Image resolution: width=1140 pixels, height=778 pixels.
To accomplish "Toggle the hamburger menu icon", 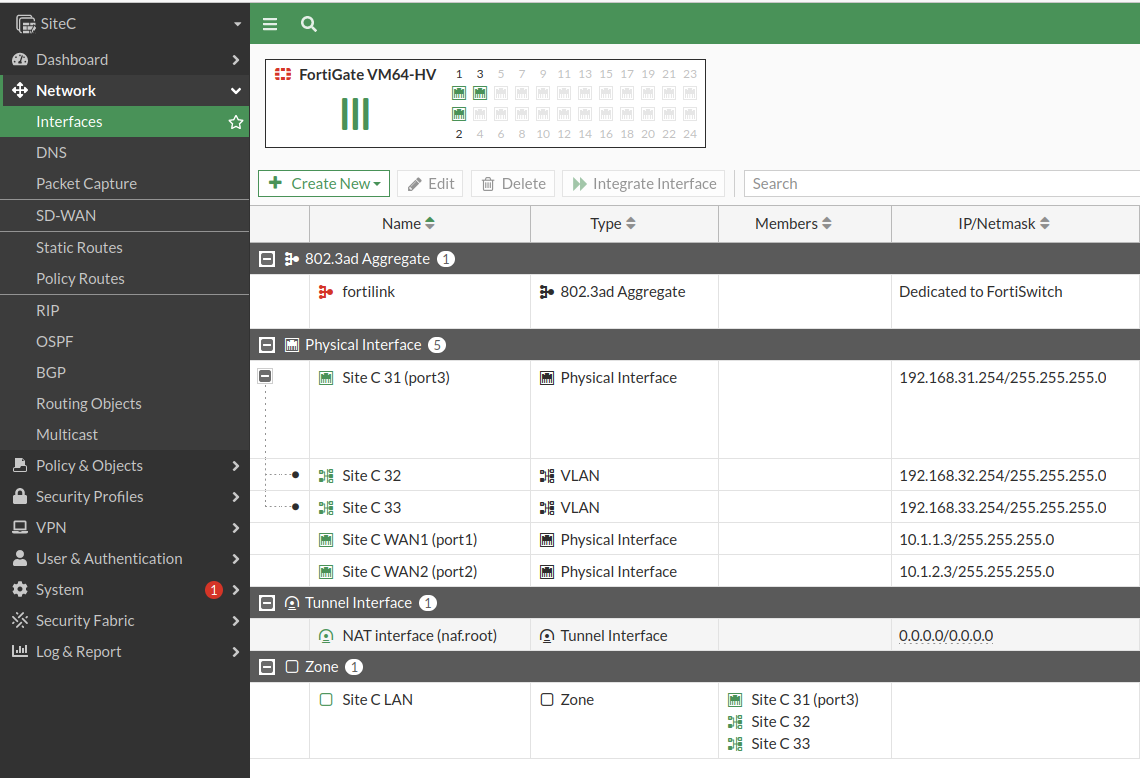I will click(270, 24).
